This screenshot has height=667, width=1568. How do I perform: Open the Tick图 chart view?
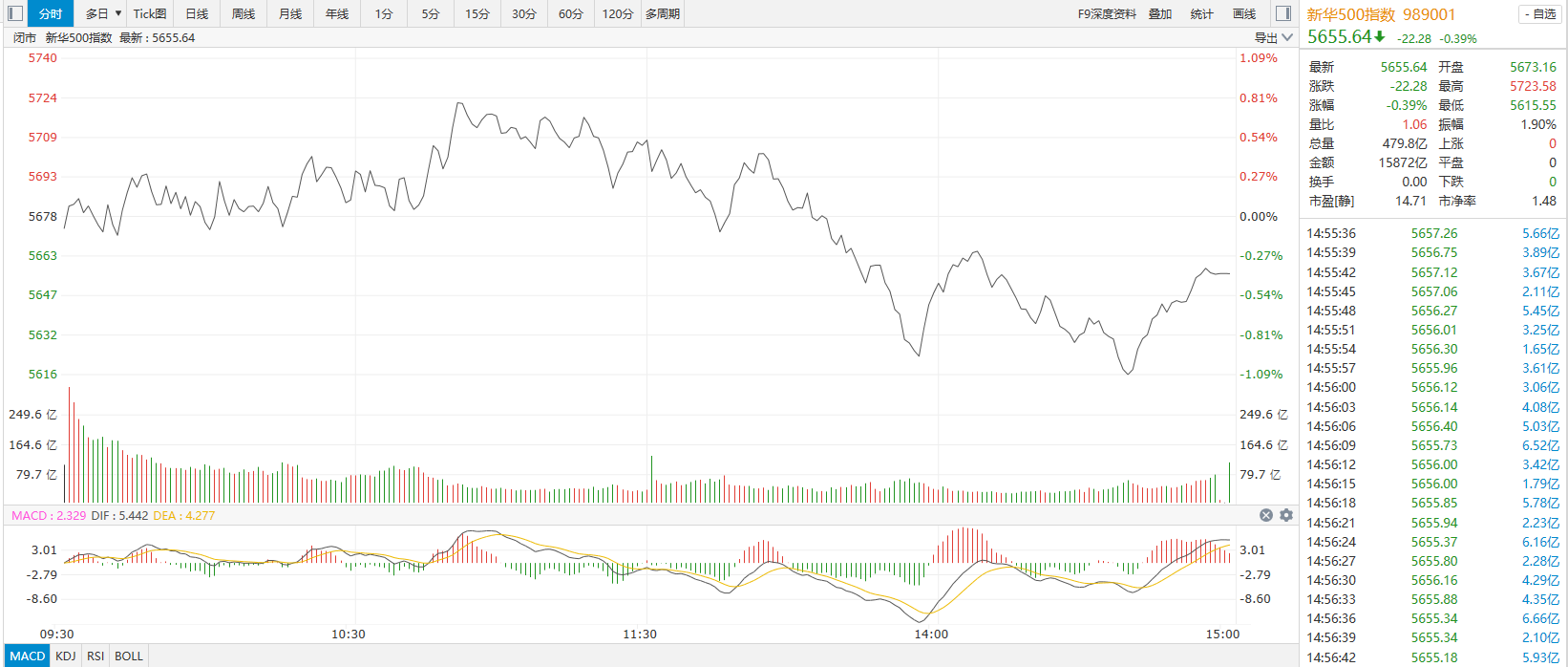click(150, 13)
